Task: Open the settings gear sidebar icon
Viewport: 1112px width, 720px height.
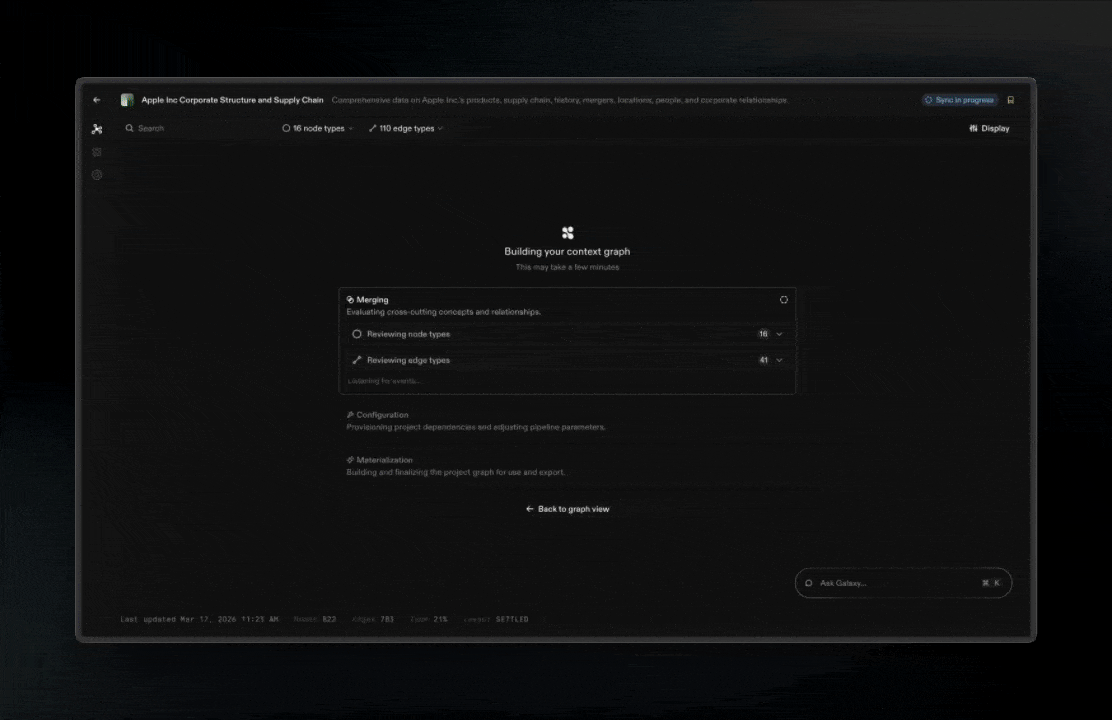Action: pos(97,175)
